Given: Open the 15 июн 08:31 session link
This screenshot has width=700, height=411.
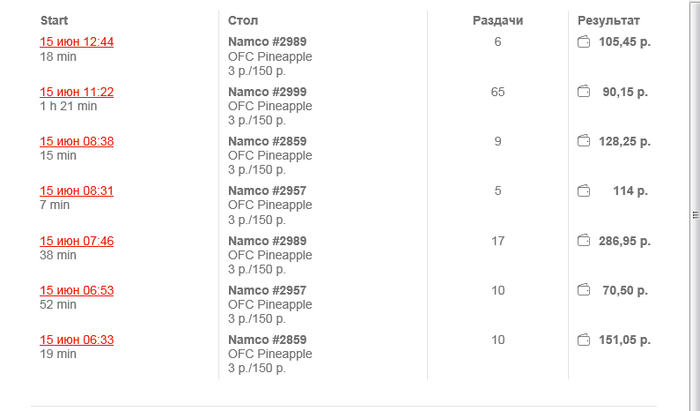Looking at the screenshot, I should point(77,191).
